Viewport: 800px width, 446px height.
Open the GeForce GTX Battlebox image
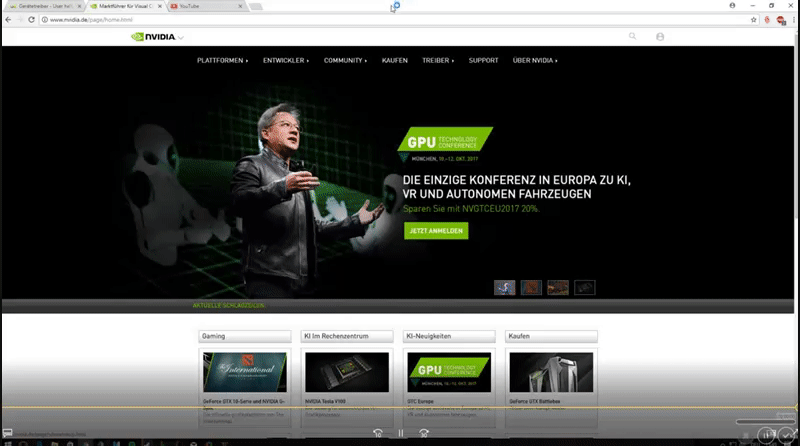pyautogui.click(x=551, y=372)
